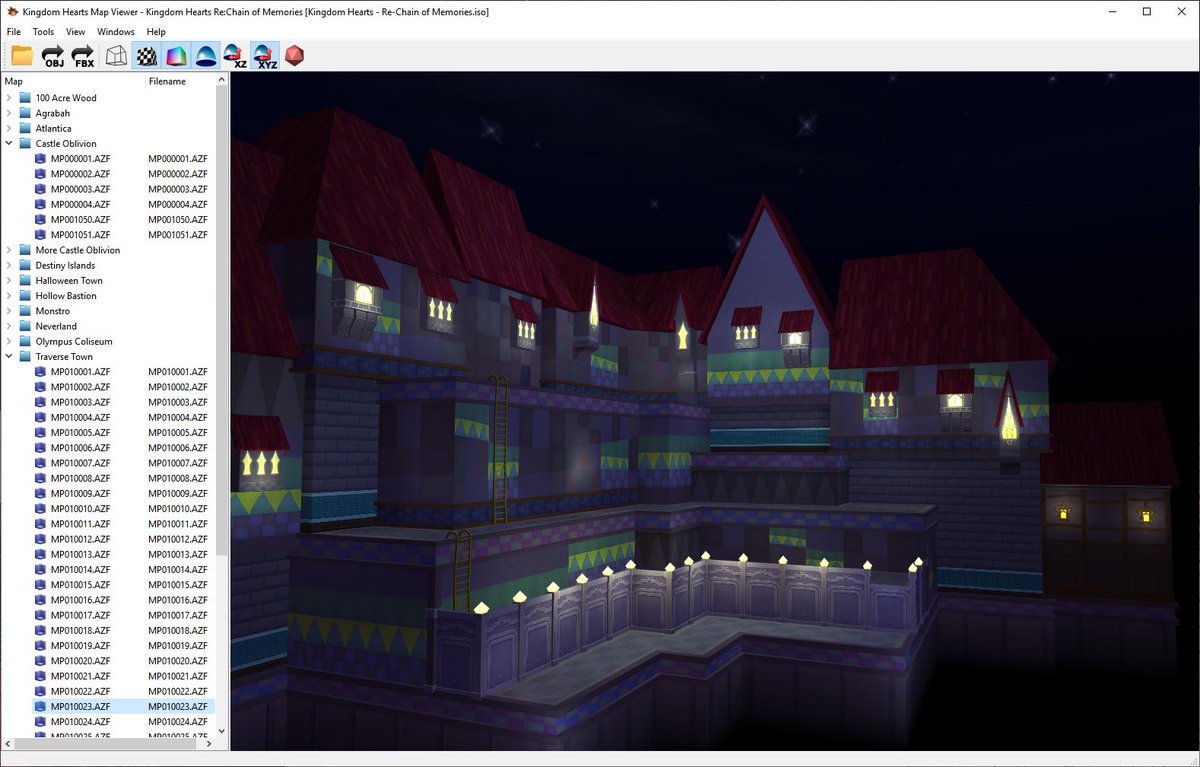Toggle the blue skydome button
1200x767 pixels.
[206, 55]
